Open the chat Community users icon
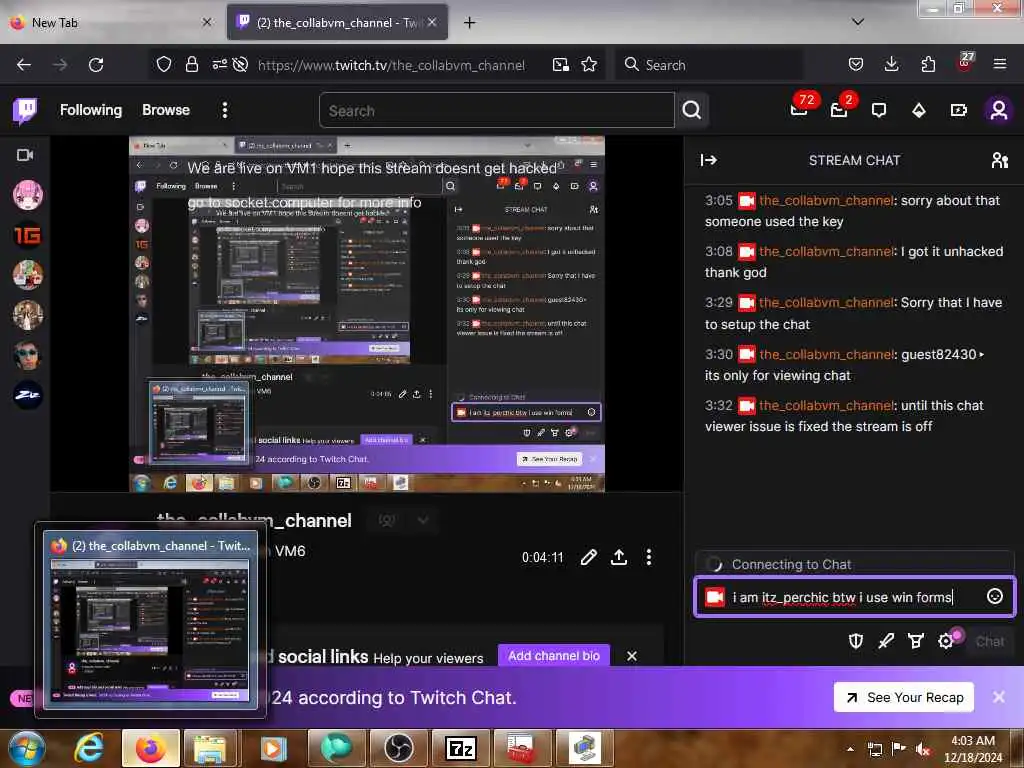 click(x=999, y=160)
